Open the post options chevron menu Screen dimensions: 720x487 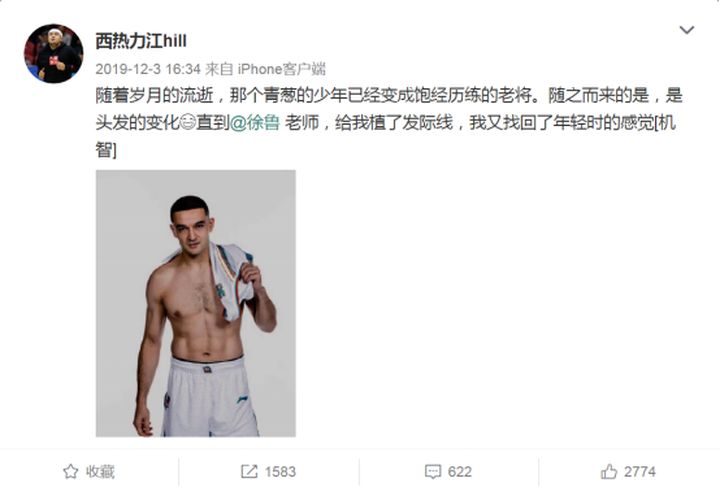click(686, 30)
